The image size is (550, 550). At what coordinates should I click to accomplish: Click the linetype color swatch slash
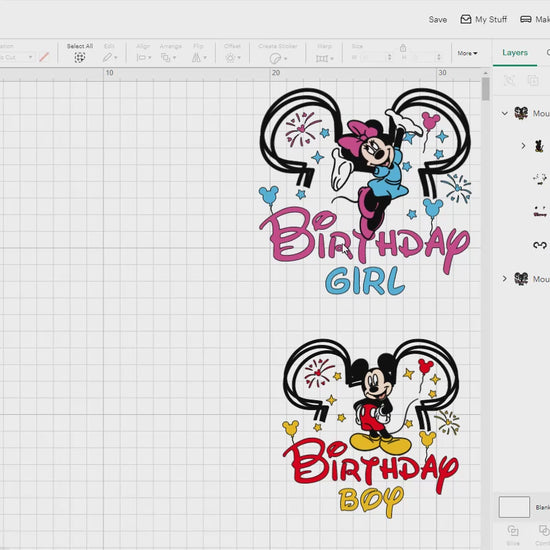[44, 57]
